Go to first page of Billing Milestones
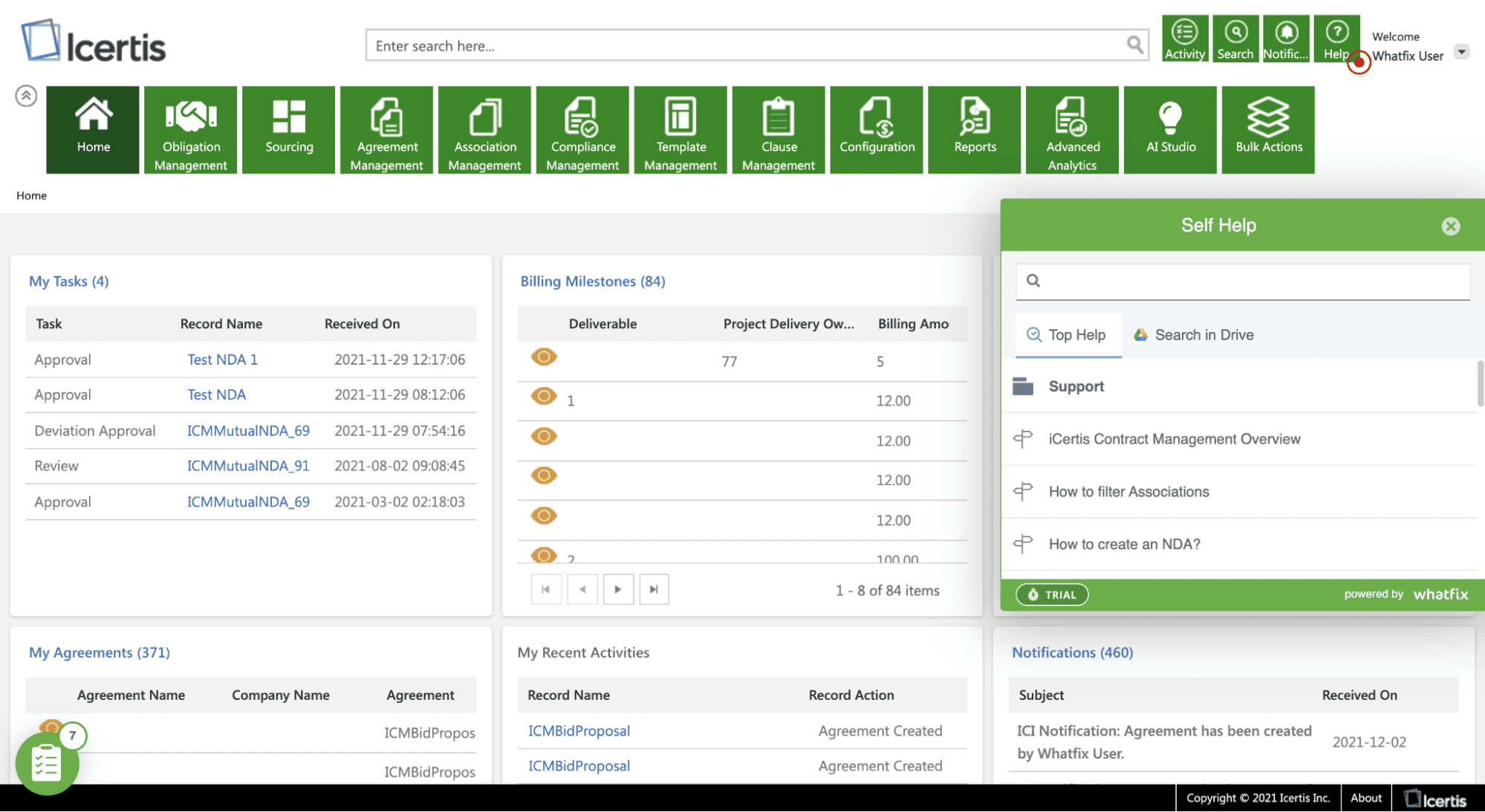This screenshot has width=1485, height=812. pos(546,590)
